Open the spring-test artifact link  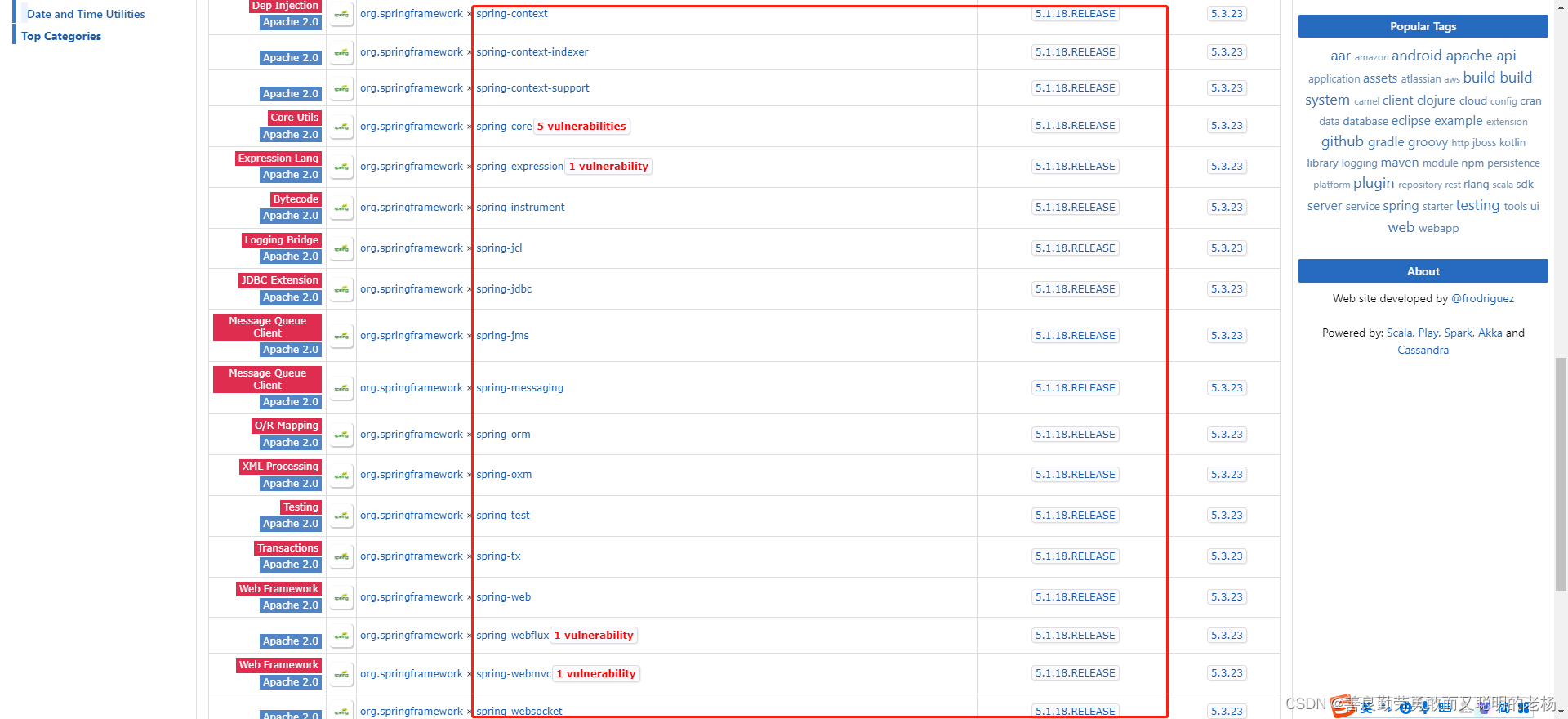pyautogui.click(x=503, y=516)
